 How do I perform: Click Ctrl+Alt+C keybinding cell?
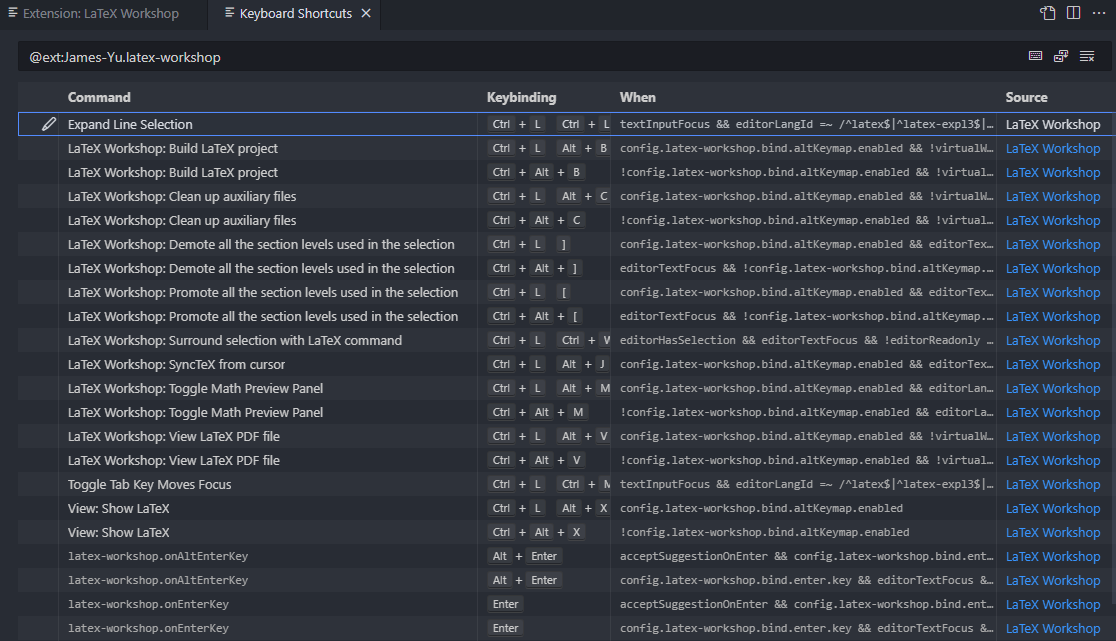[x=537, y=221]
